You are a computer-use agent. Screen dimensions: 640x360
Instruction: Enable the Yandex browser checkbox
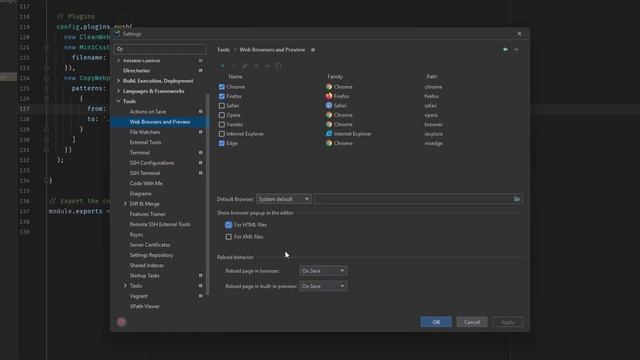(x=222, y=124)
